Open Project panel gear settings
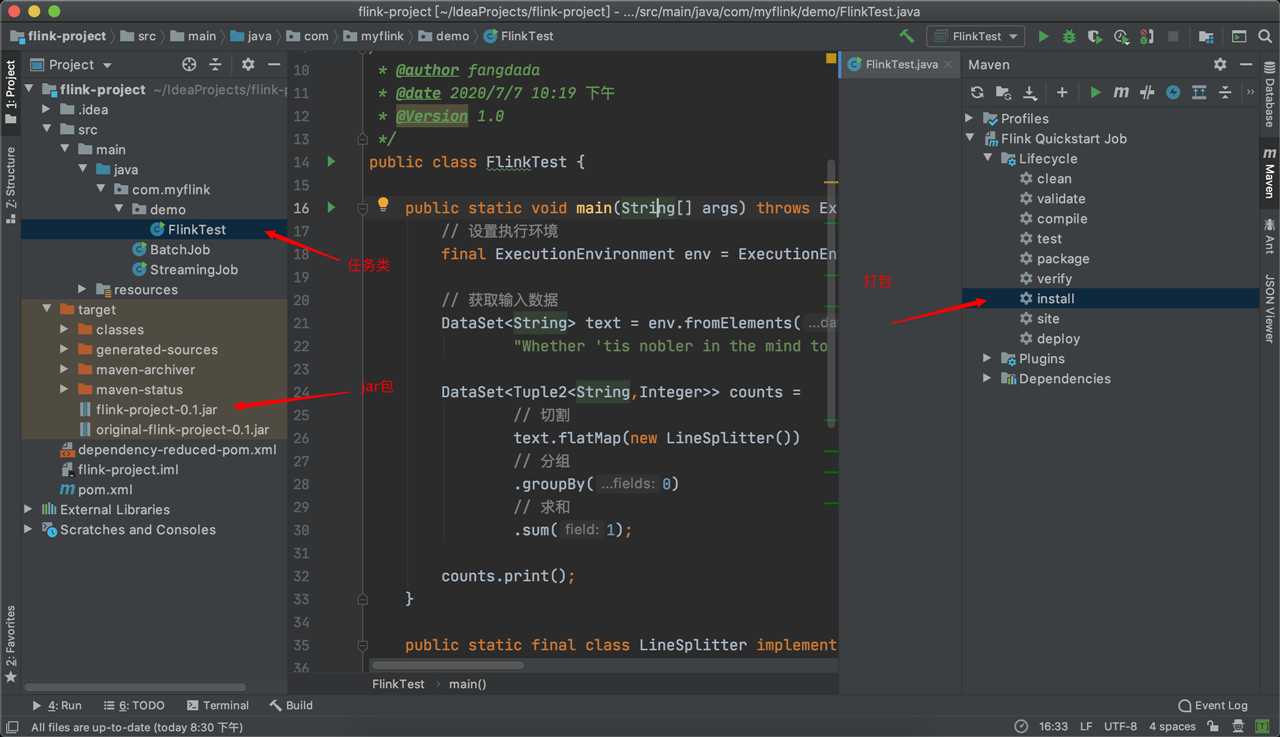 click(248, 64)
